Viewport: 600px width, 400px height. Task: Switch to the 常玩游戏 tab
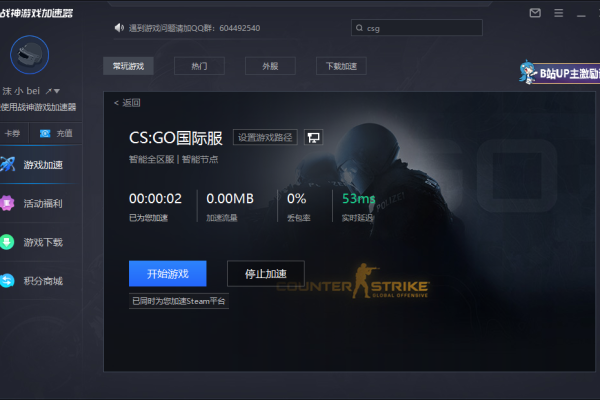tap(128, 66)
